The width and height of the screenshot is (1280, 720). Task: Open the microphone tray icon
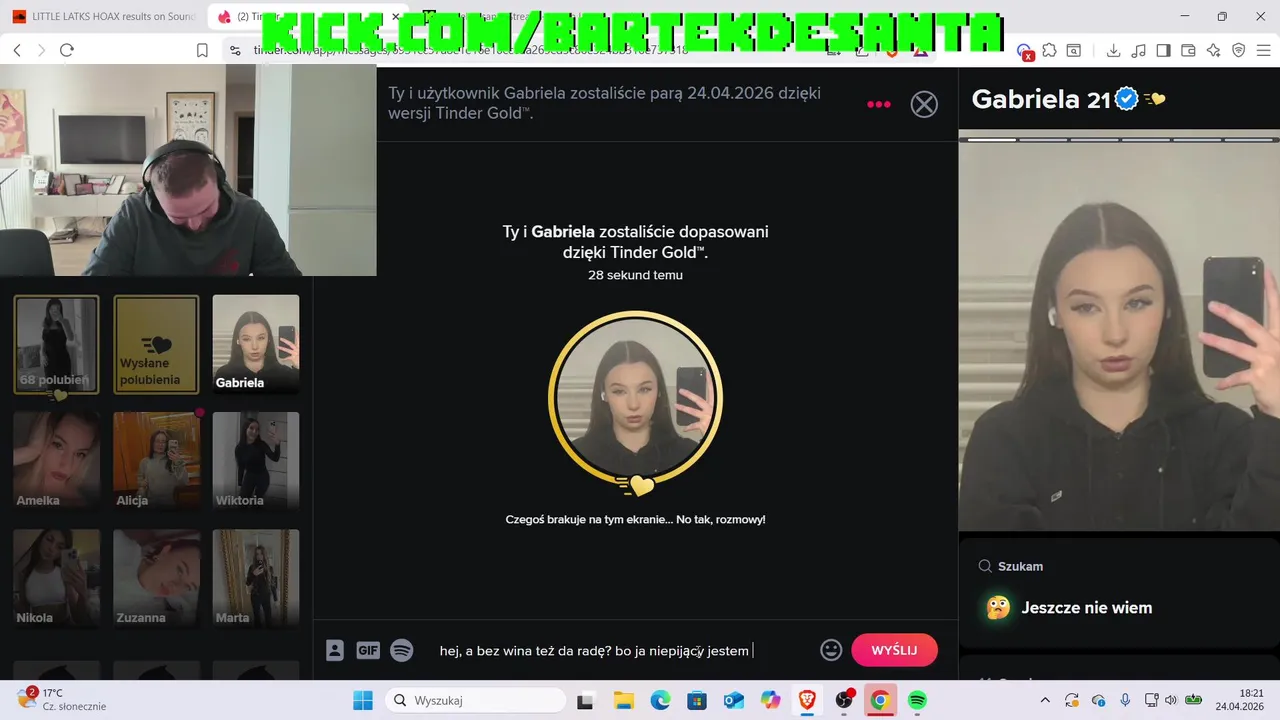point(1125,700)
